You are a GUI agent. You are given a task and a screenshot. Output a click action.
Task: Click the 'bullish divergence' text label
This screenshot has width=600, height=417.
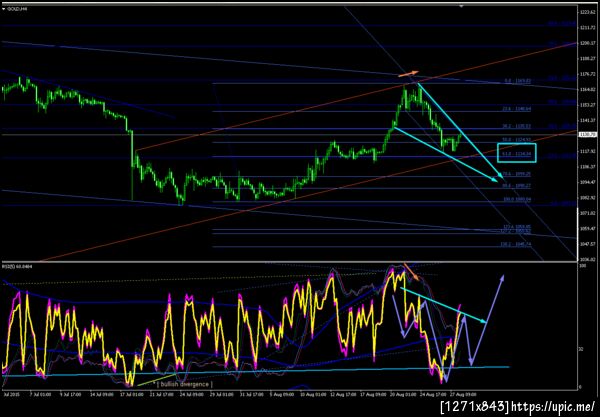tap(184, 384)
